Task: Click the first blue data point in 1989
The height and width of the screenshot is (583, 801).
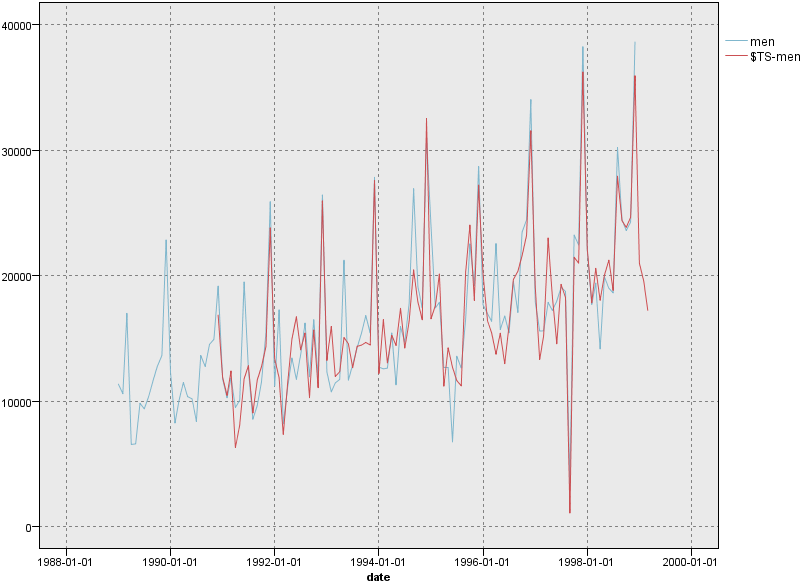Action: coord(118,384)
